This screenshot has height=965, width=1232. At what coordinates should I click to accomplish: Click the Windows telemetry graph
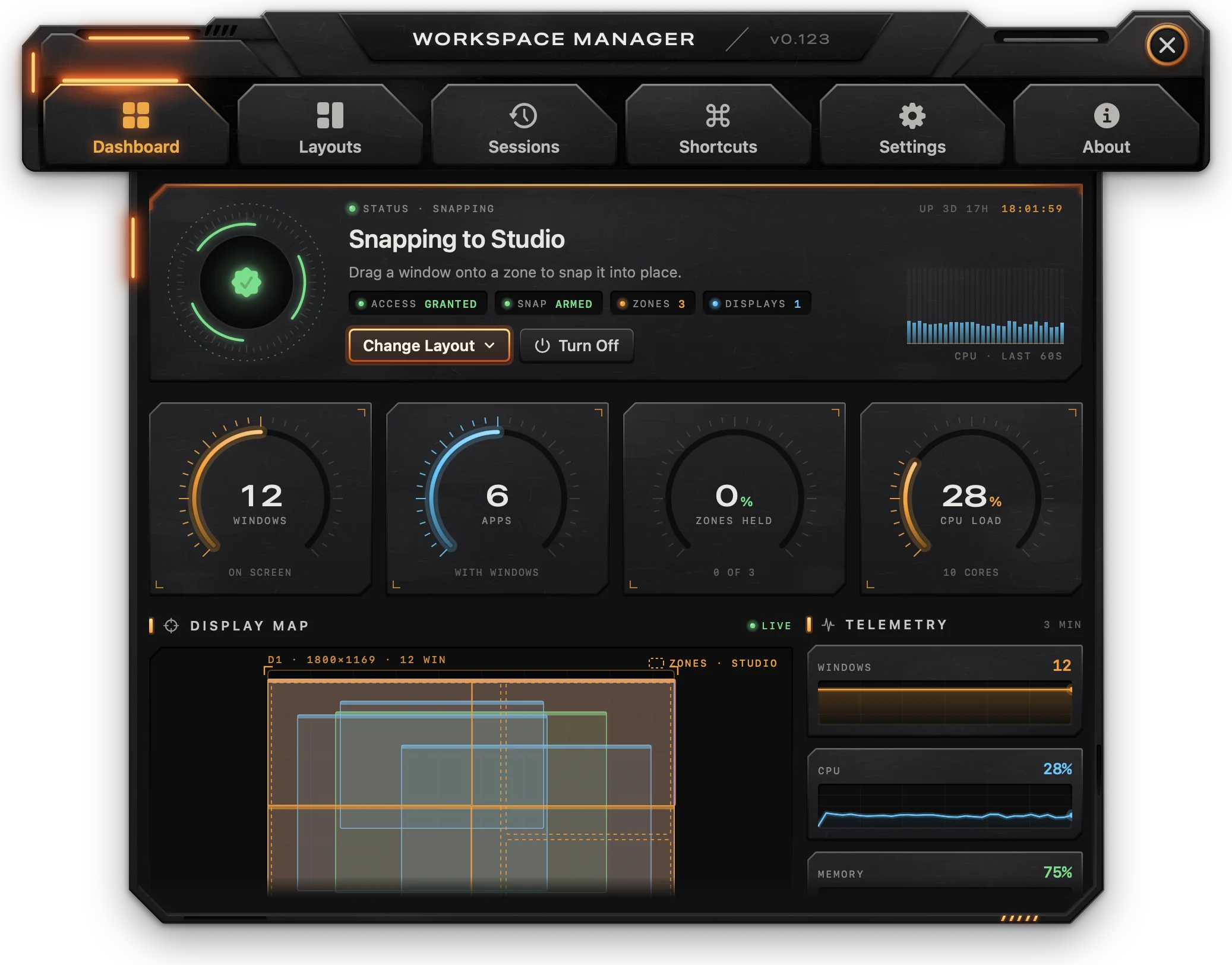coord(944,703)
